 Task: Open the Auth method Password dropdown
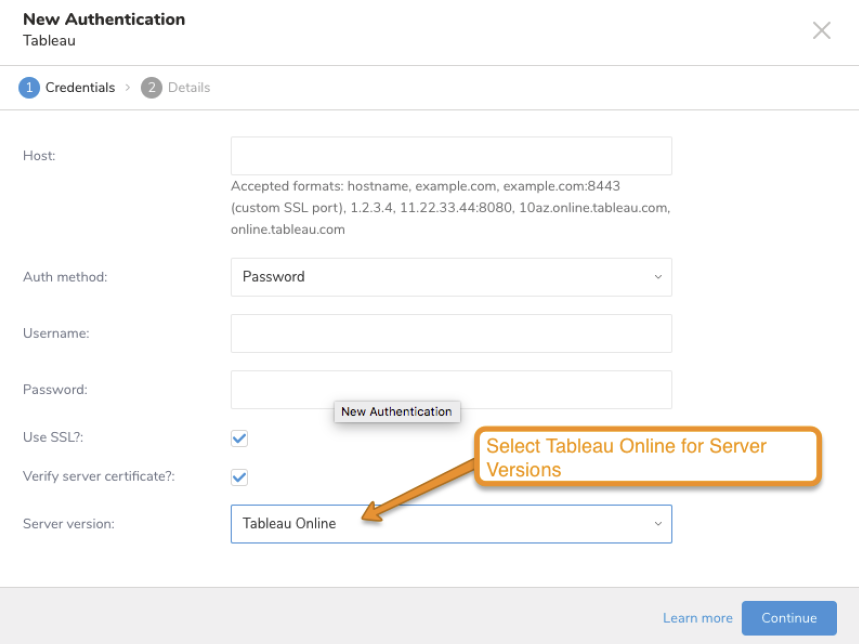click(x=440, y=277)
